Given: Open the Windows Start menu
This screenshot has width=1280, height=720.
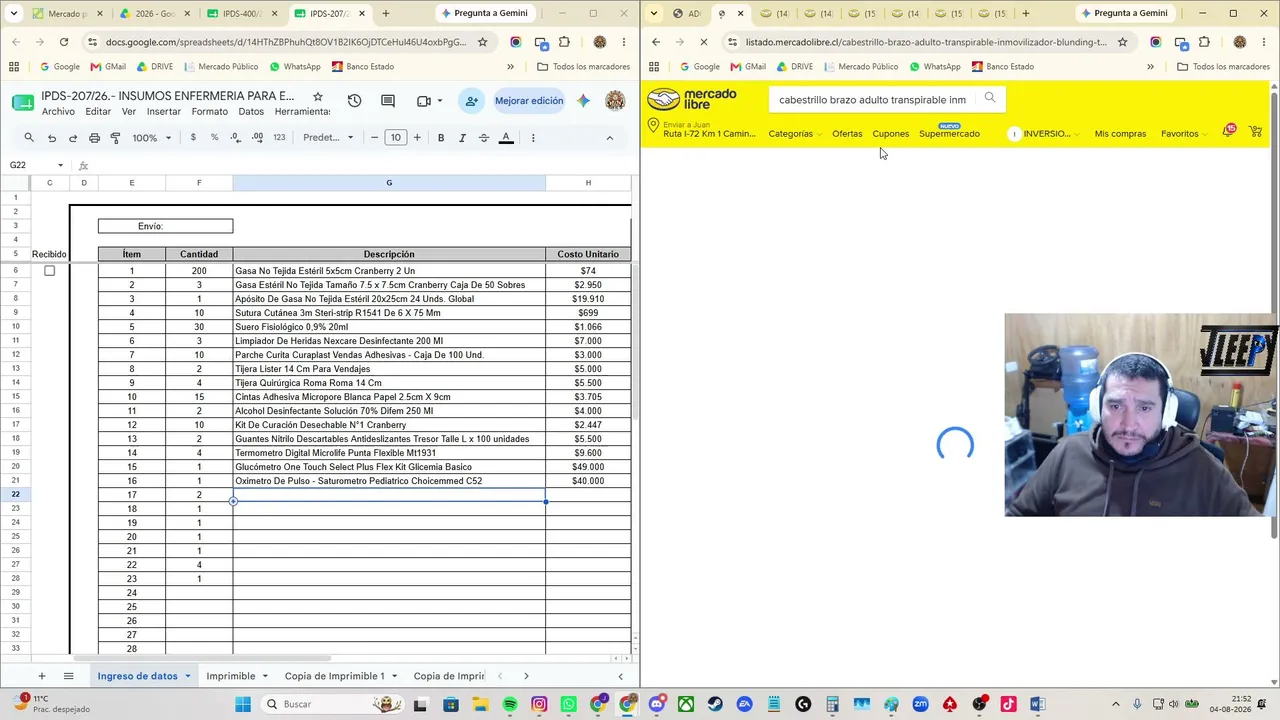Looking at the screenshot, I should pyautogui.click(x=243, y=704).
